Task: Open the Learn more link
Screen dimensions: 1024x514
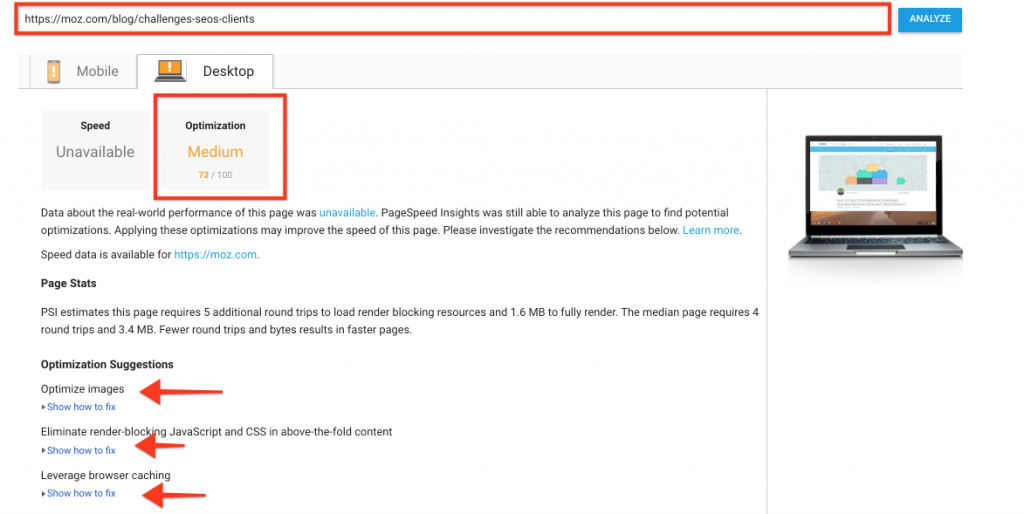Action: 711,231
